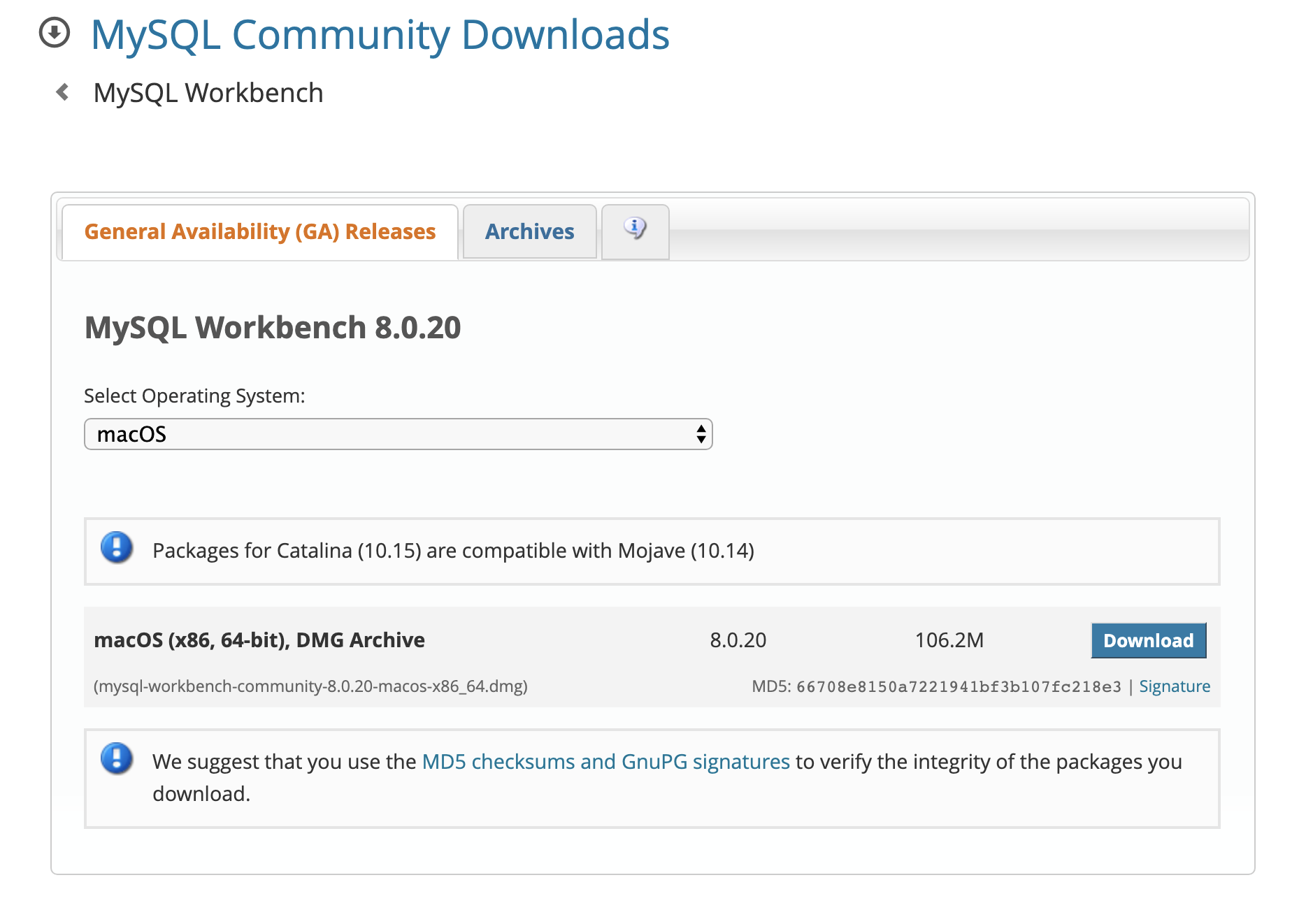The height and width of the screenshot is (924, 1306).
Task: Open the Select Operating System dropdown (macOS)
Action: coord(399,434)
